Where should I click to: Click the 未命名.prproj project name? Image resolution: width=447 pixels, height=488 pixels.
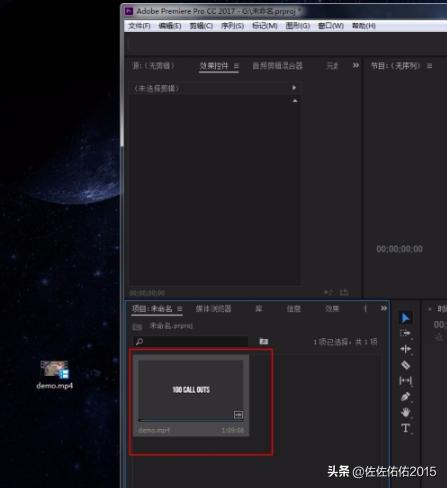(x=171, y=326)
